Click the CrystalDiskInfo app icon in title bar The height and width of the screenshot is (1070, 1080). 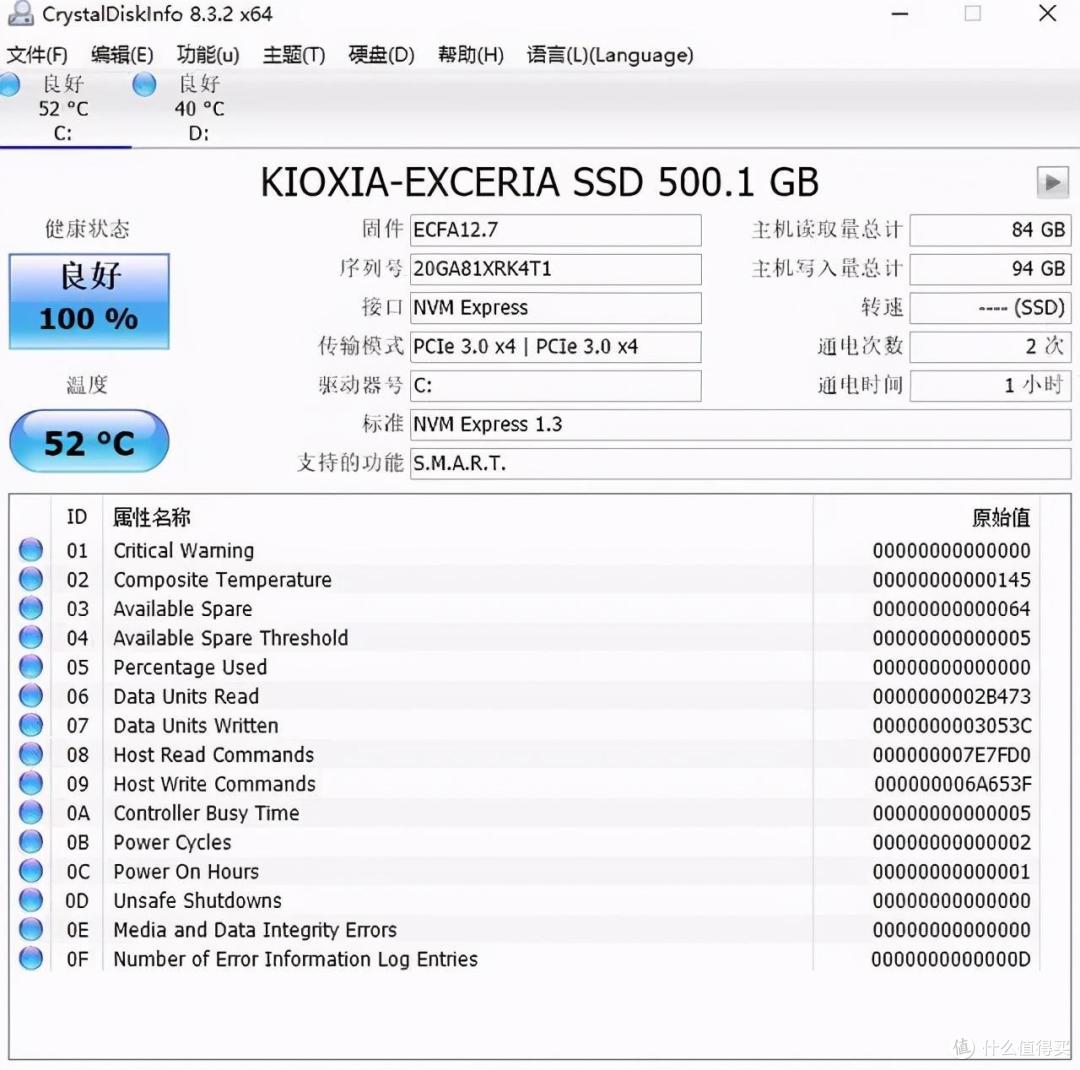(20, 13)
